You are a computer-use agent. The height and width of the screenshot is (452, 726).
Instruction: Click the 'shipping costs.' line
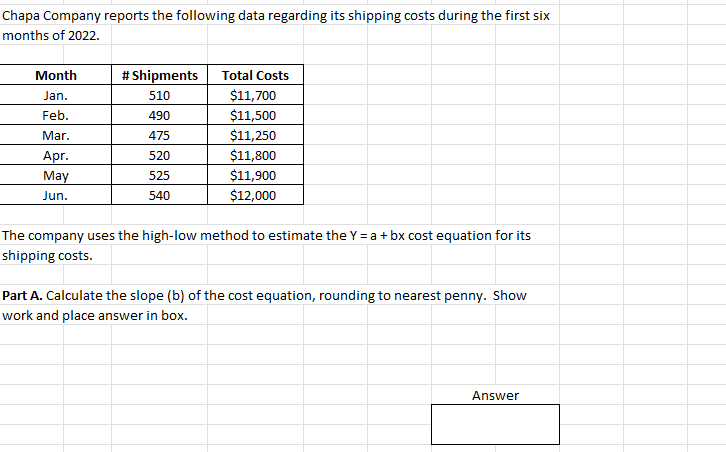click(47, 256)
